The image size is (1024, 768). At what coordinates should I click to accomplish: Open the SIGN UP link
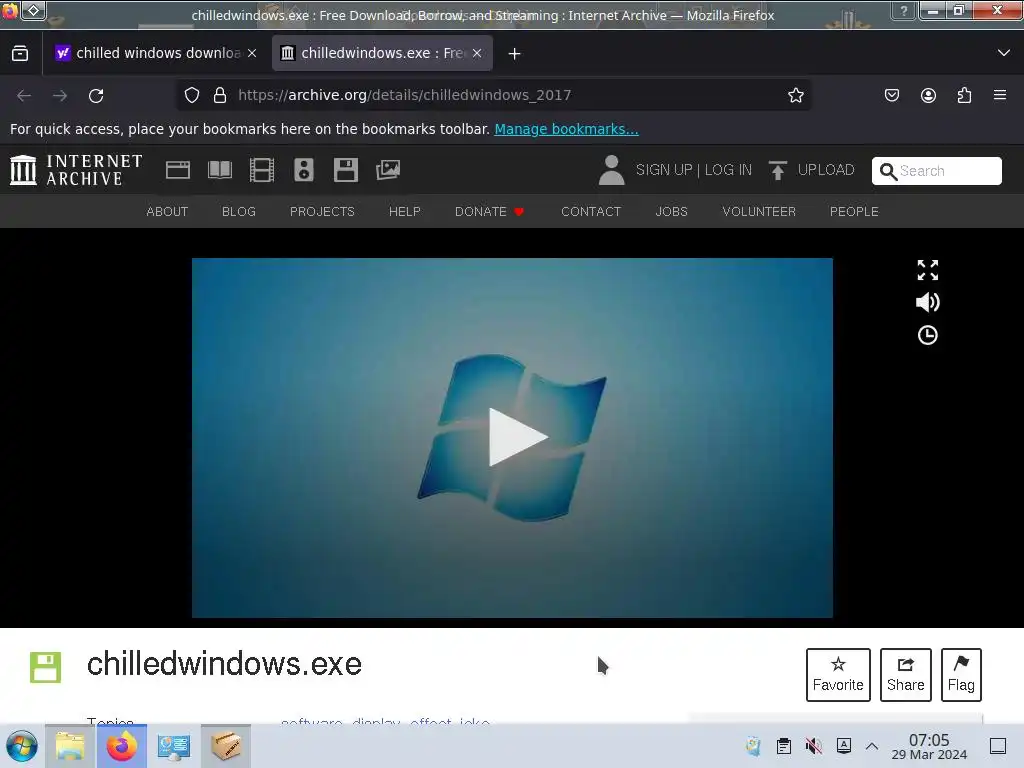[x=664, y=170]
